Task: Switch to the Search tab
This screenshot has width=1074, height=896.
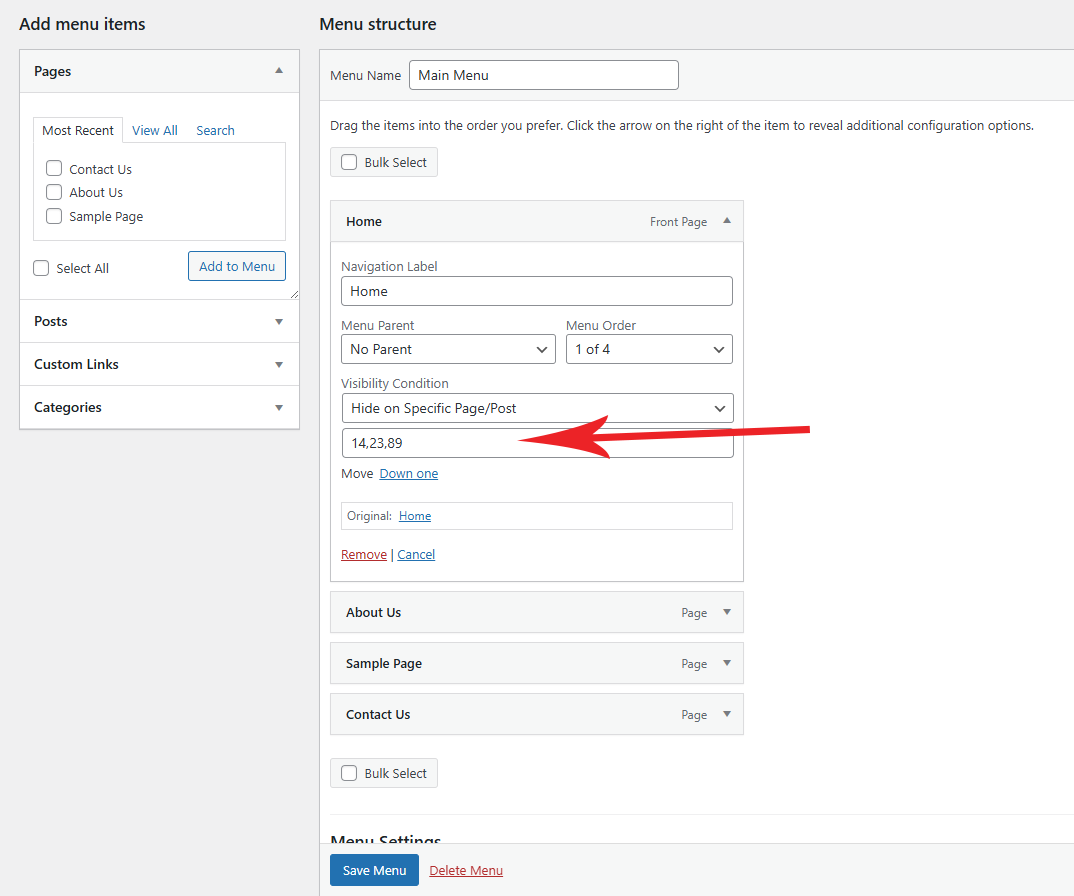Action: tap(215, 130)
